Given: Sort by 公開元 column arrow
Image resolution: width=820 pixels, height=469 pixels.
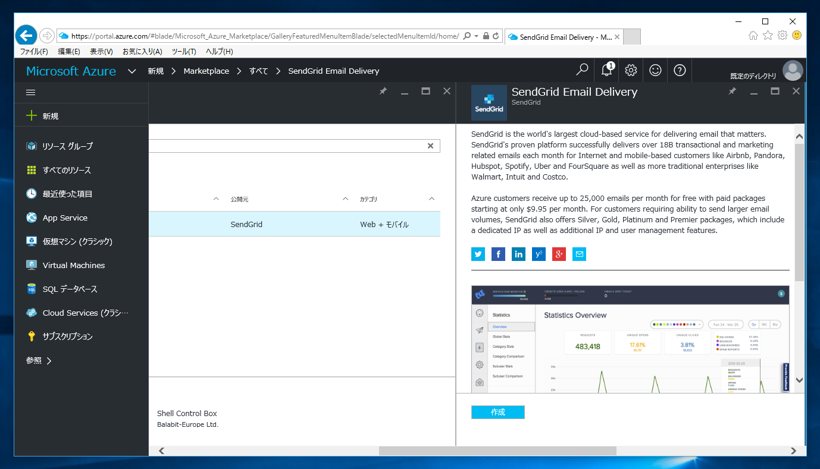Looking at the screenshot, I should (x=345, y=199).
